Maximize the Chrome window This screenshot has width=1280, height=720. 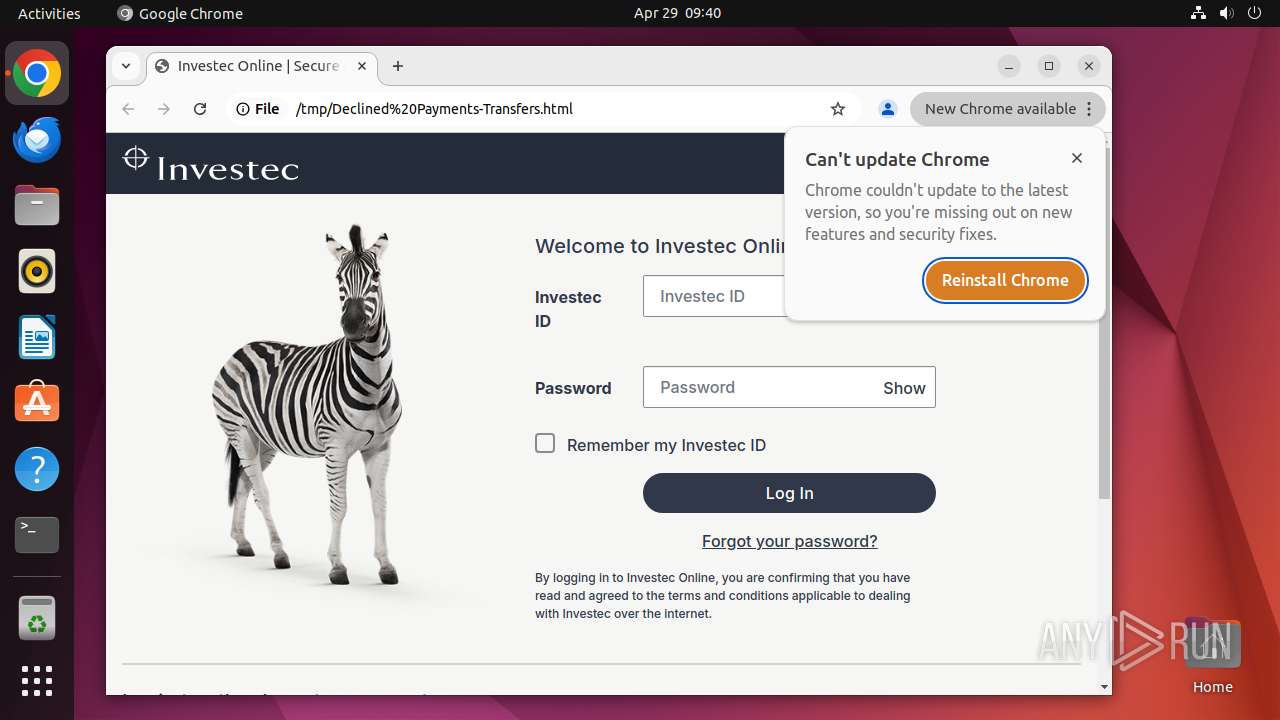pyautogui.click(x=1048, y=66)
